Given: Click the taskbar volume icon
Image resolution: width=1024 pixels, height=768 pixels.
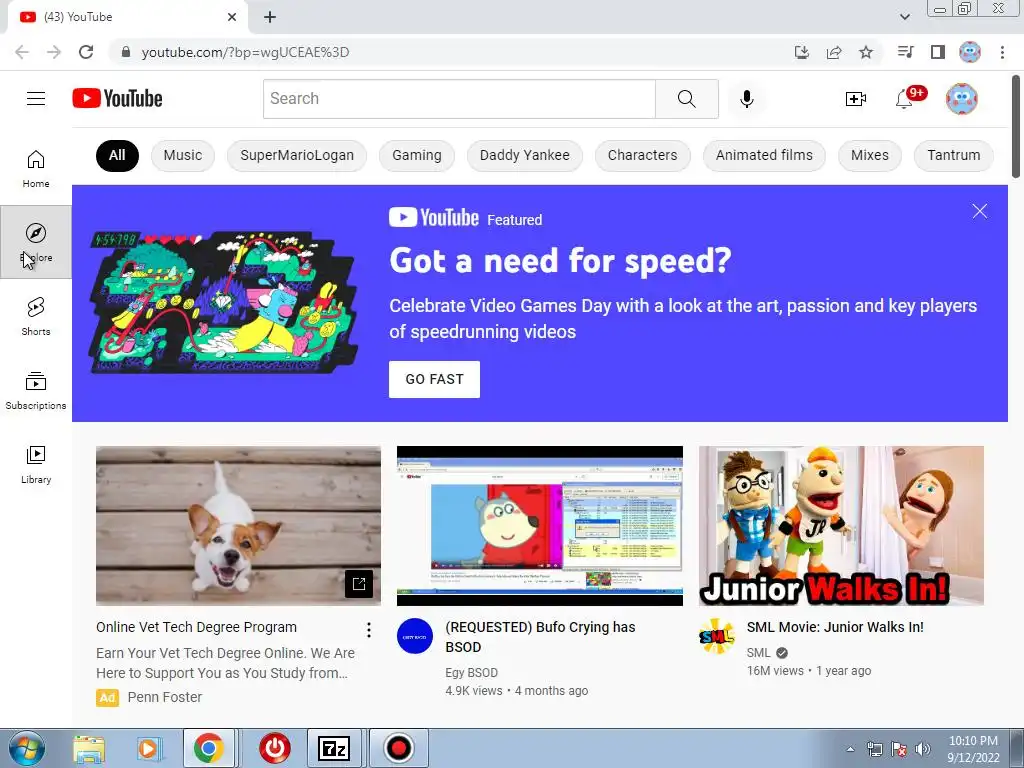Looking at the screenshot, I should coord(923,749).
